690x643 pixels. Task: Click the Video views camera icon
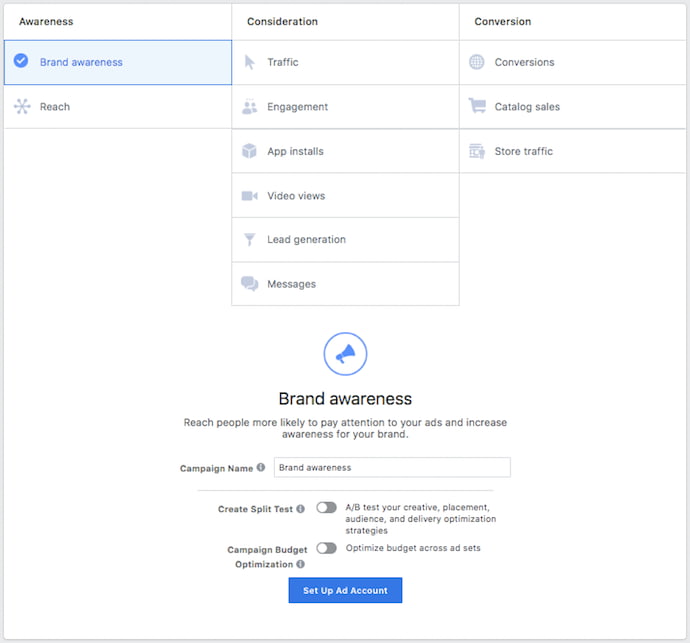coord(250,196)
